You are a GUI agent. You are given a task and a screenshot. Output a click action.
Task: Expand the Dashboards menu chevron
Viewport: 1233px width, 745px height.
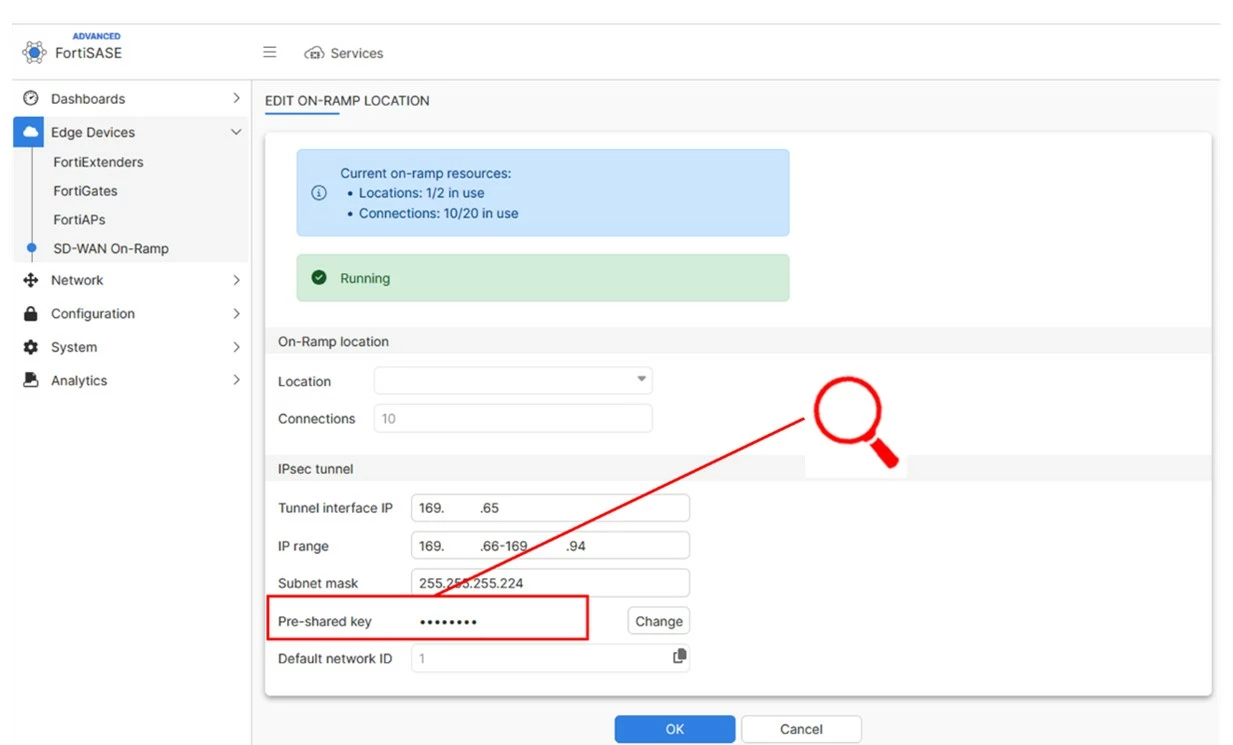click(236, 98)
